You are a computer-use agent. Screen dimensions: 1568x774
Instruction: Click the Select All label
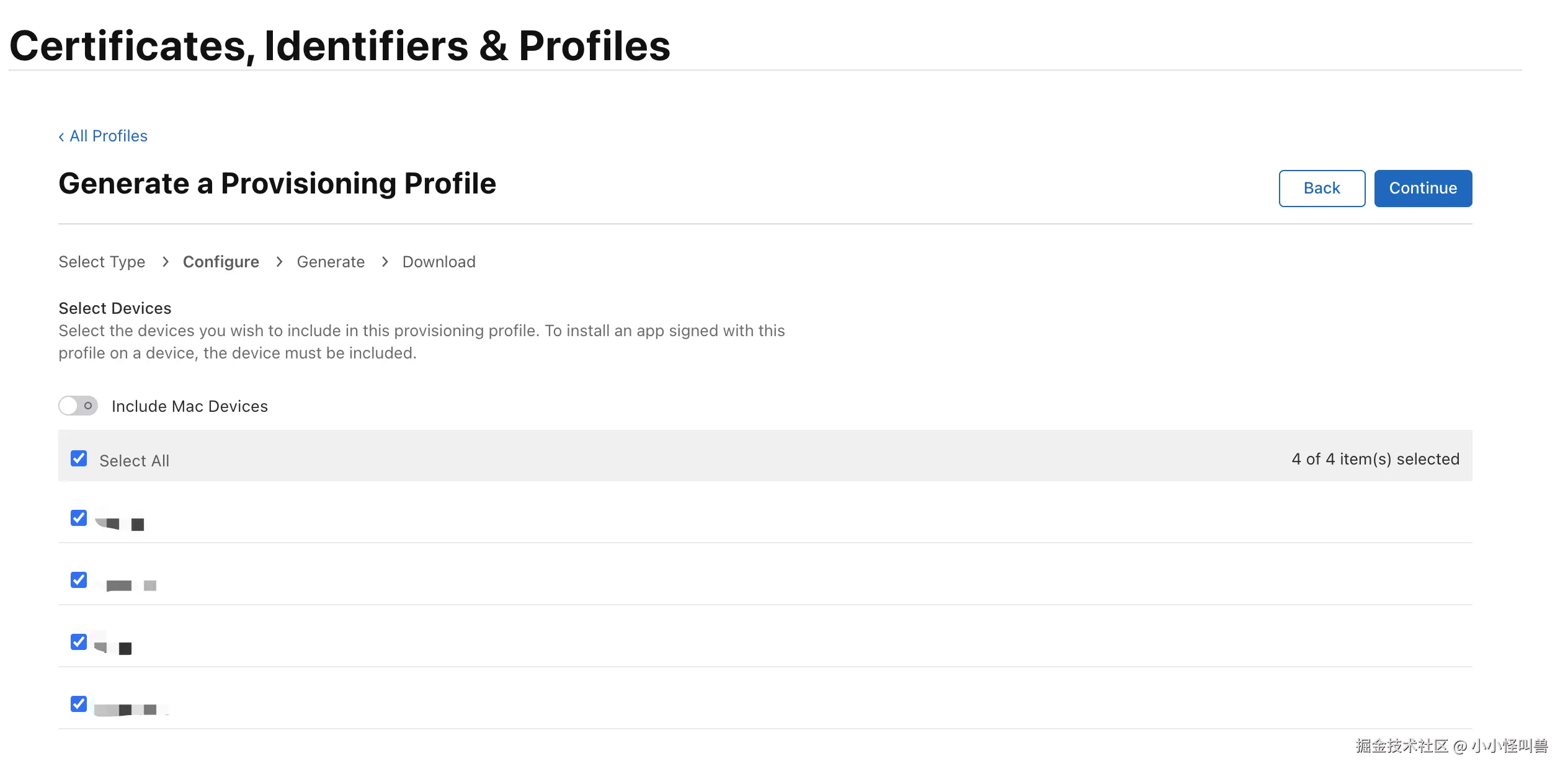point(134,461)
